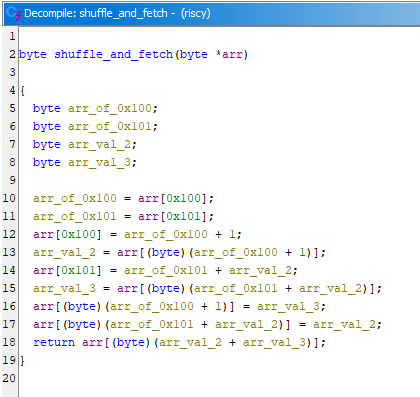The height and width of the screenshot is (397, 420).
Task: Click the 'byte' keyword on line 5
Action: pos(46,108)
